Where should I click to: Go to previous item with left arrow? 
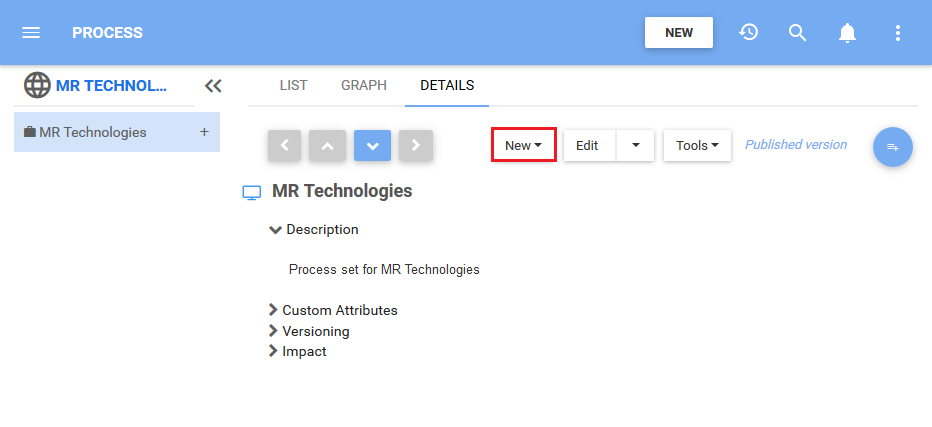coord(284,146)
